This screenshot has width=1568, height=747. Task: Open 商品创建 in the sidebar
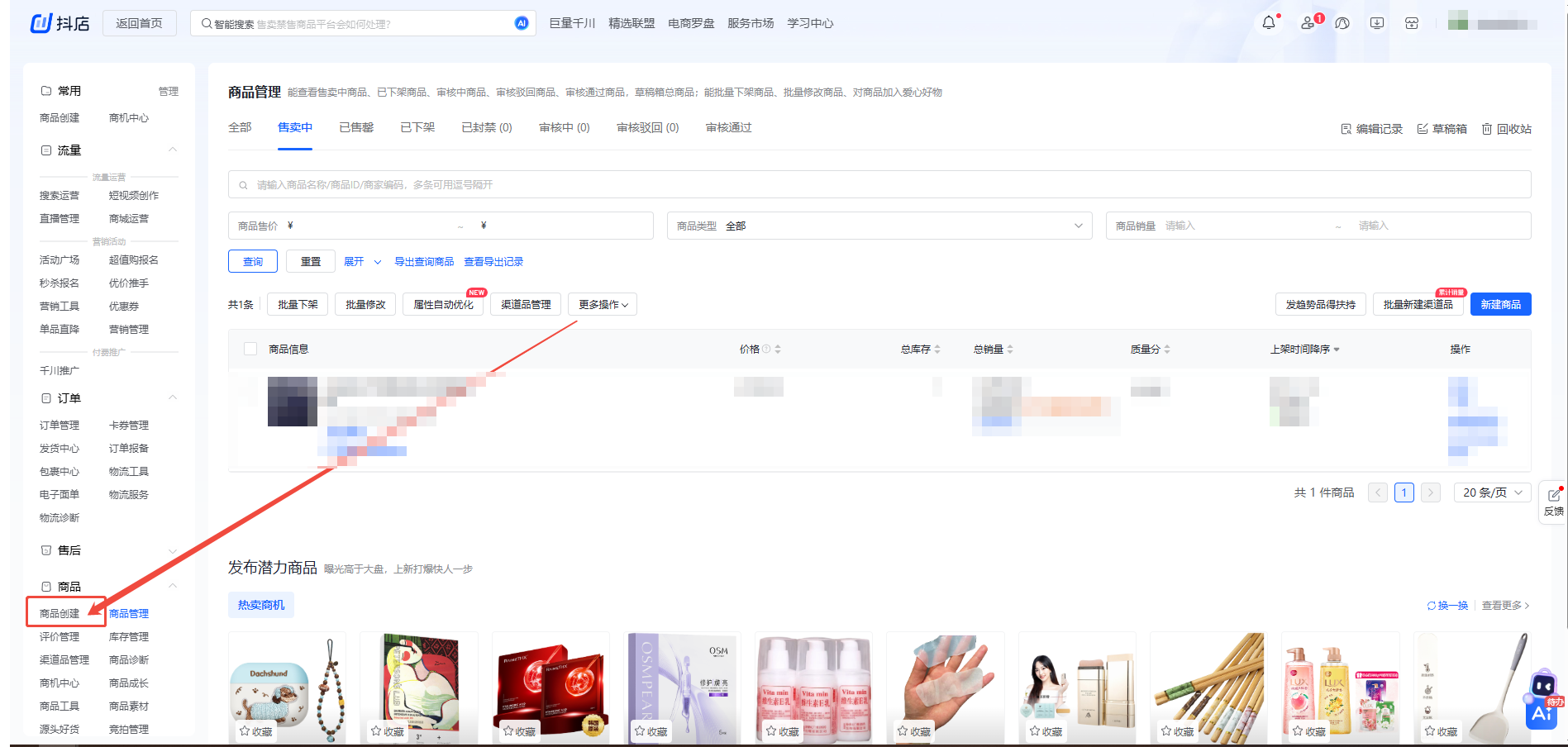(x=60, y=613)
